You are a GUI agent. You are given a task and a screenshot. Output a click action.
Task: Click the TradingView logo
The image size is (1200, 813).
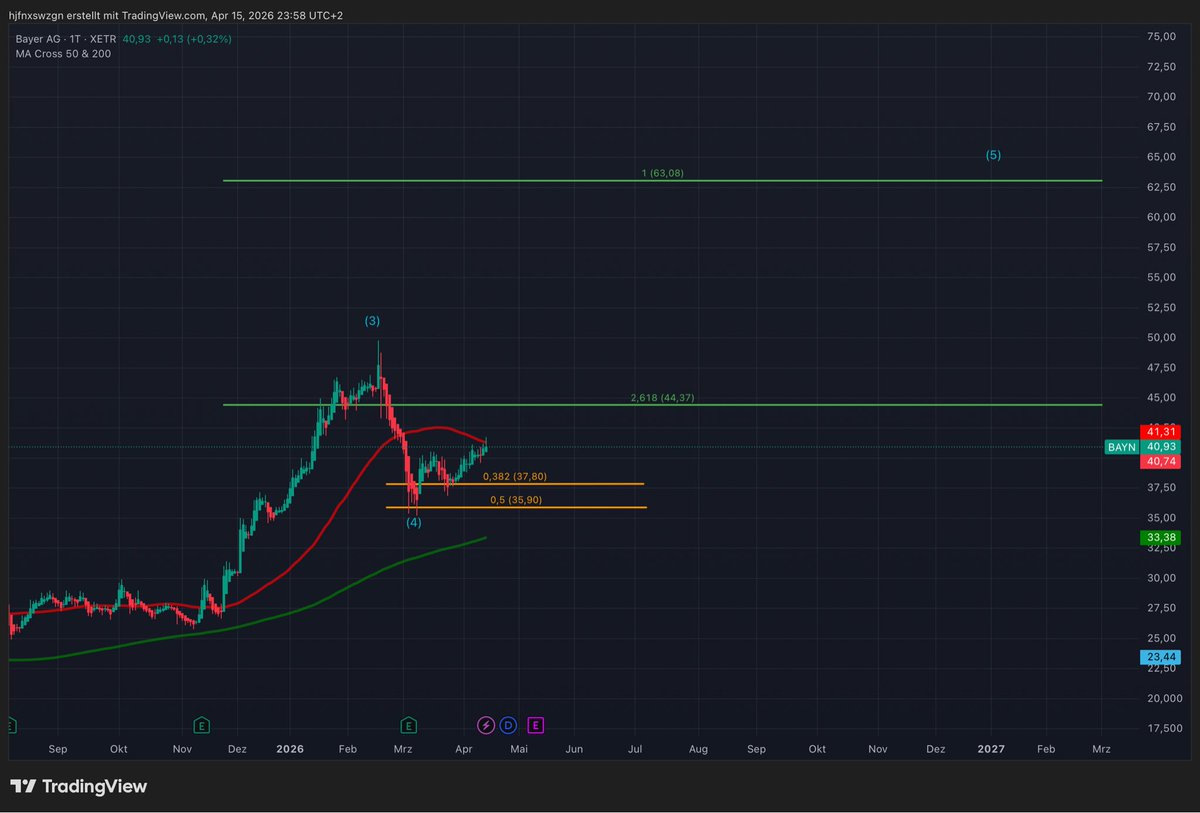click(x=79, y=786)
